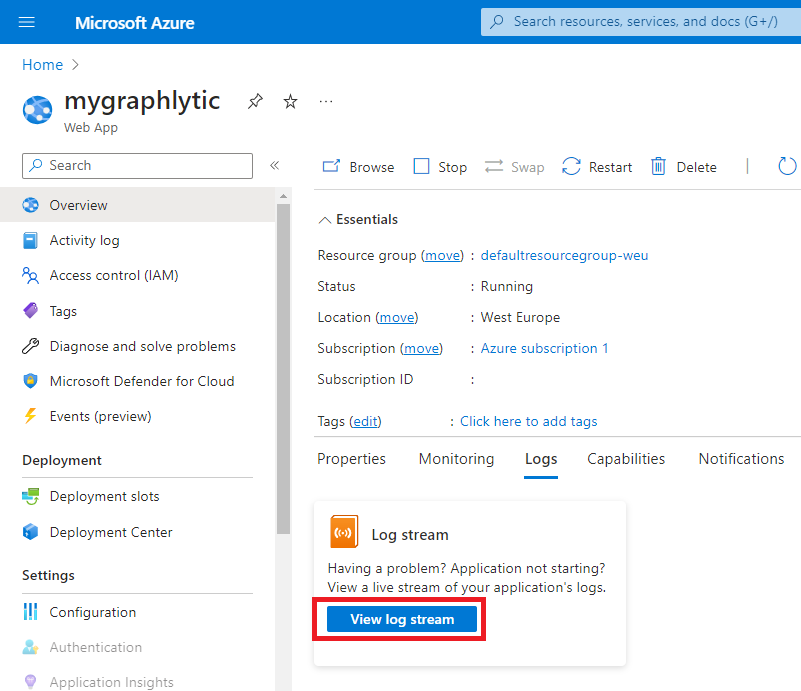Focus the sidebar Search field
Screen dimensions: 801x691
coord(140,166)
